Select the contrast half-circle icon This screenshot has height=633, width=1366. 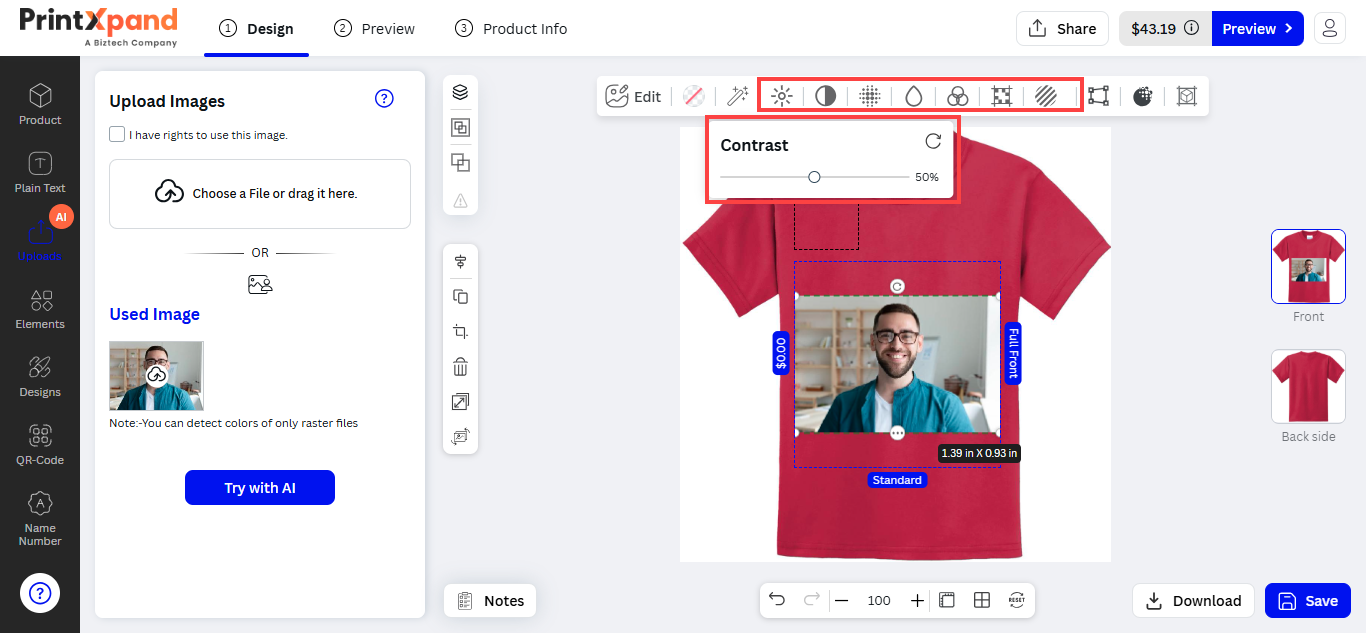click(825, 96)
